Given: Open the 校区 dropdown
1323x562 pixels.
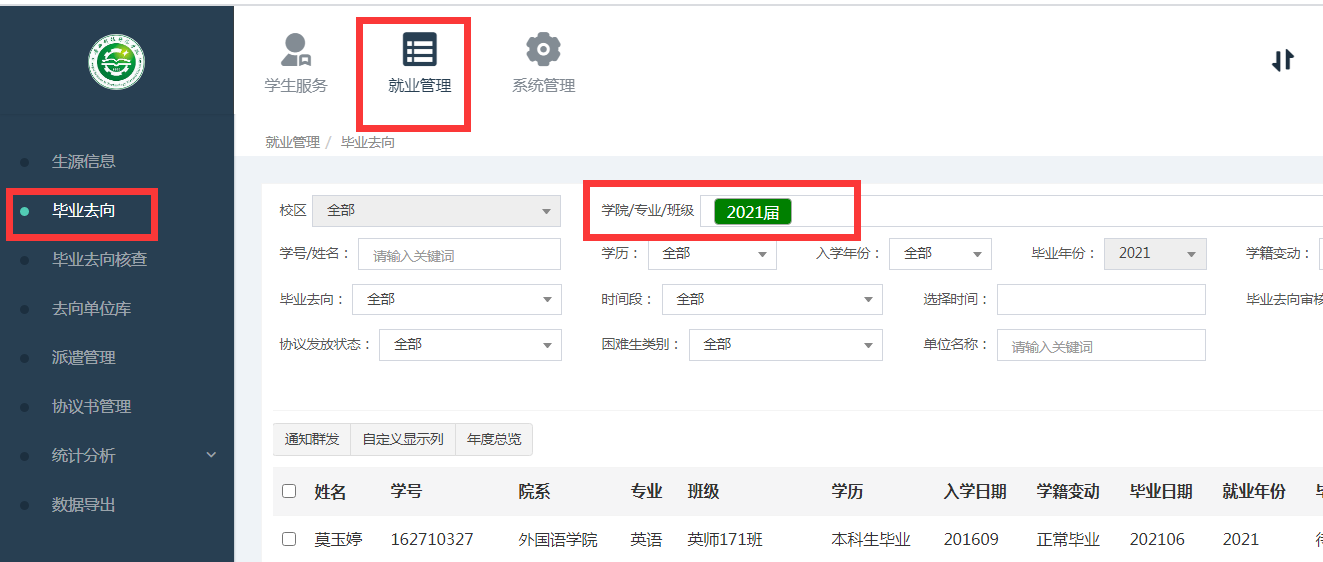Looking at the screenshot, I should (436, 211).
